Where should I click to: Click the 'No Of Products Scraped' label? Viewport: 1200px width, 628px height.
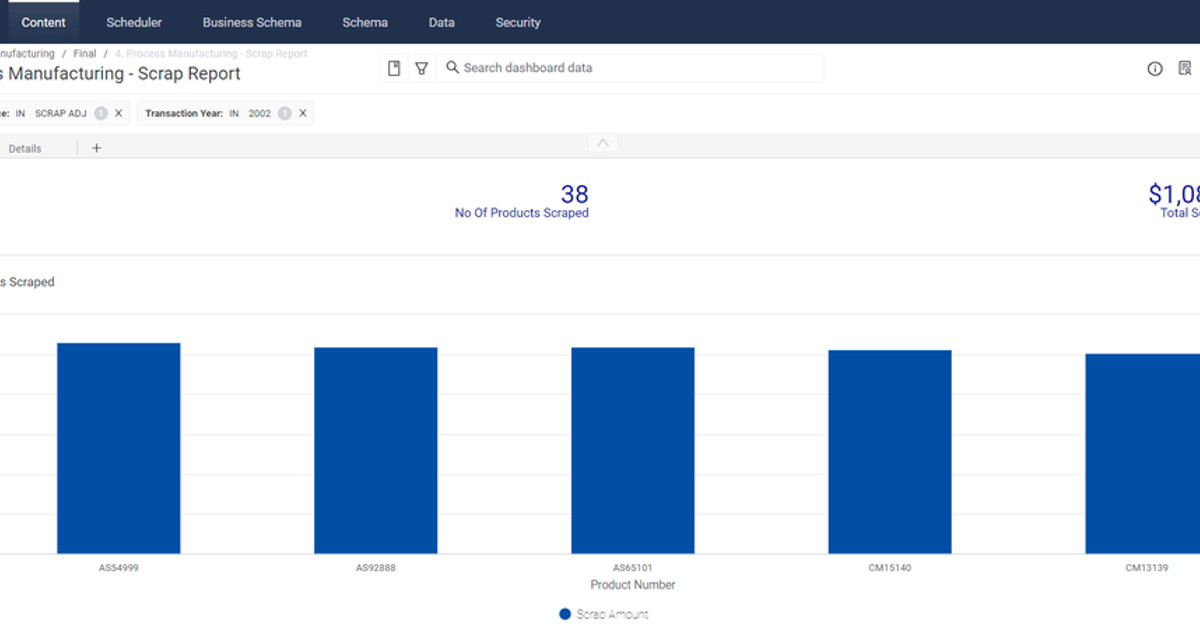click(x=522, y=213)
